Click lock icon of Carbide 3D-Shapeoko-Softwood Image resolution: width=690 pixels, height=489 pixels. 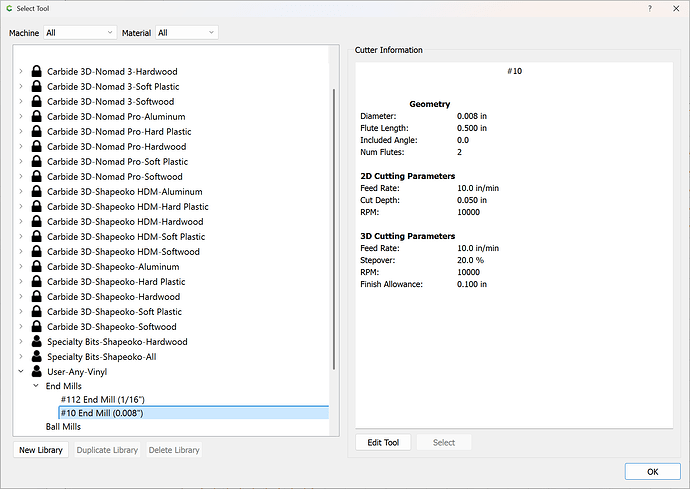pos(37,326)
